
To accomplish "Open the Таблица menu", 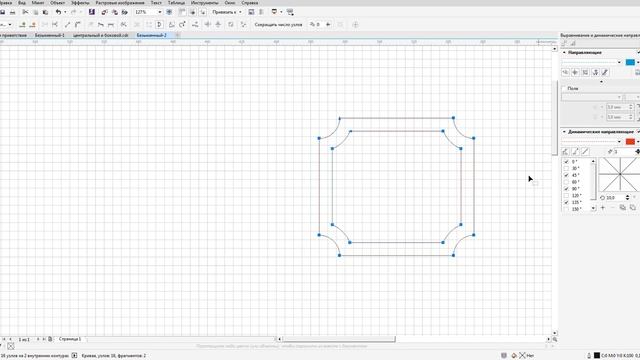I will pyautogui.click(x=176, y=3).
